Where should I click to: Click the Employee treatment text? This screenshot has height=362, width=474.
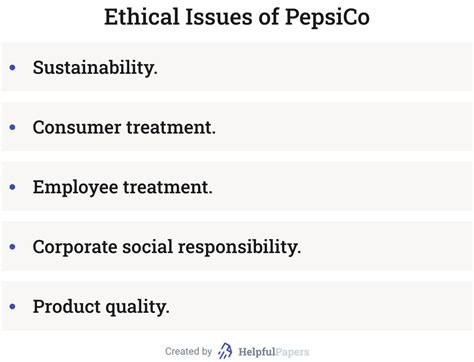122,187
